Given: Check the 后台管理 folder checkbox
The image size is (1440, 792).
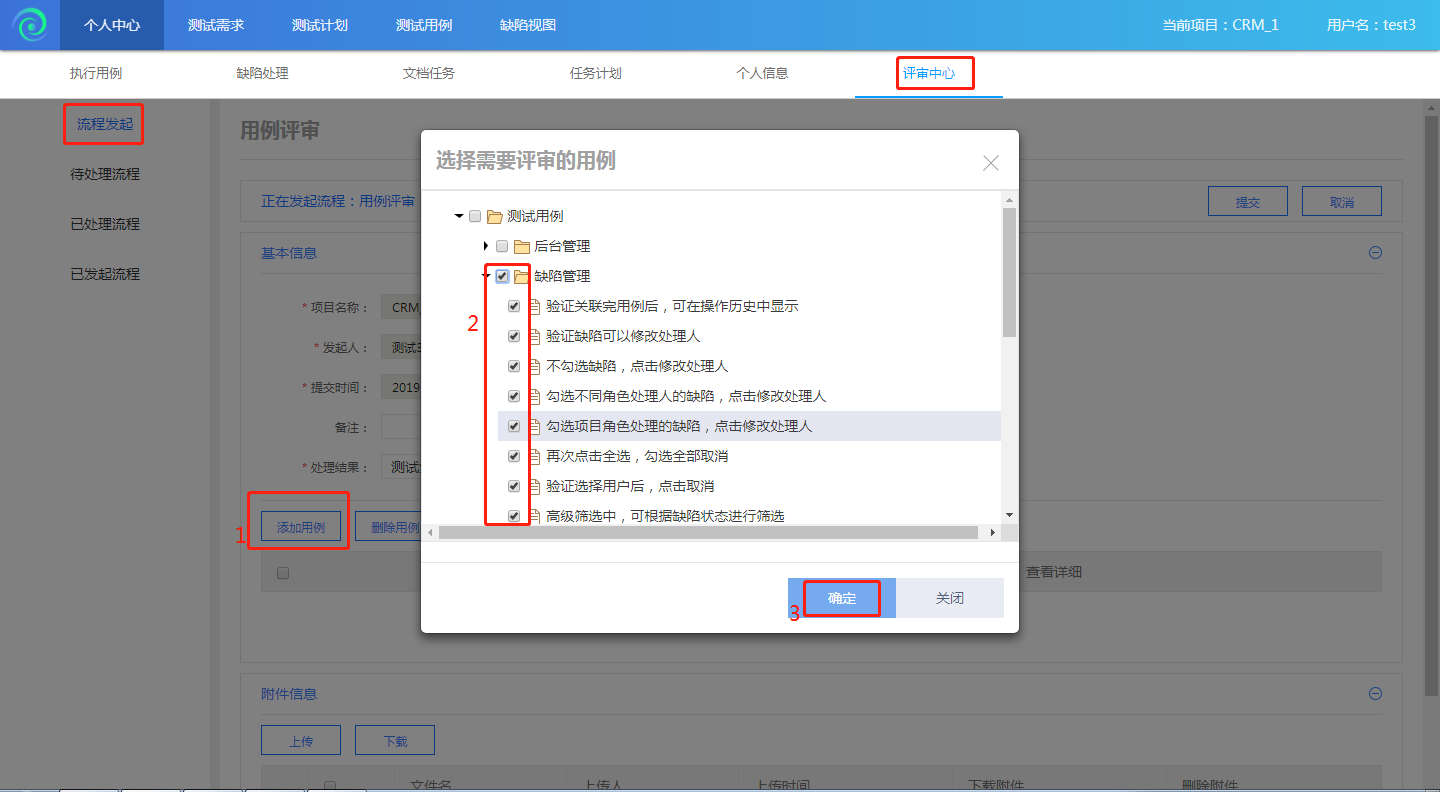Looking at the screenshot, I should [502, 247].
